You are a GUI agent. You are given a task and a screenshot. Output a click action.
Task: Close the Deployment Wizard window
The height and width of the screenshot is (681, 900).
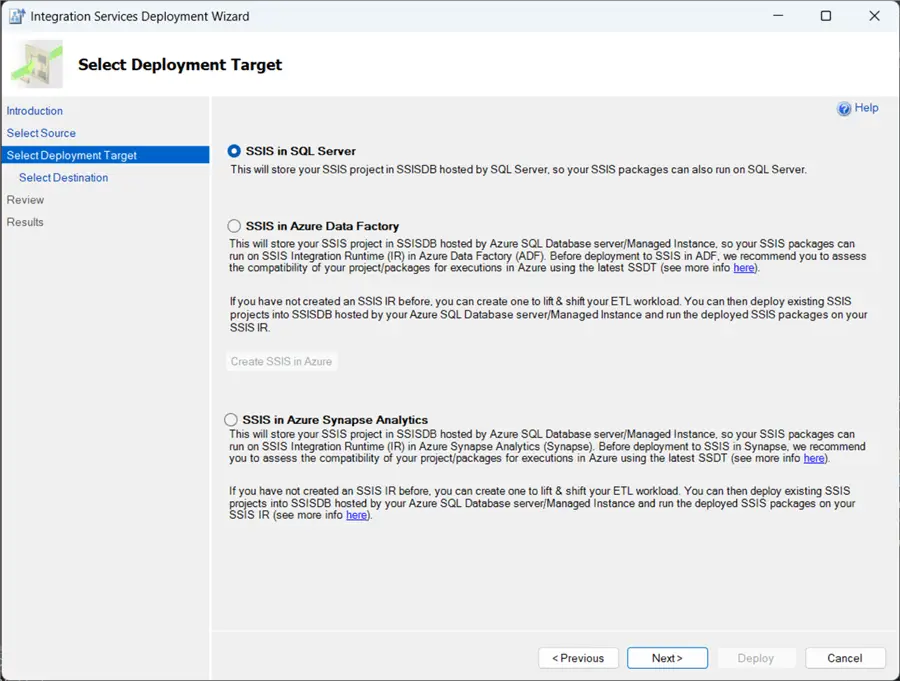click(874, 16)
